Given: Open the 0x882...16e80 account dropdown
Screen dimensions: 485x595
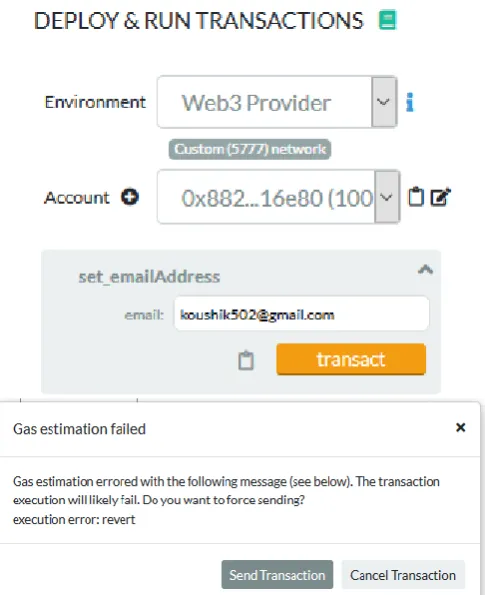Looking at the screenshot, I should point(279,197).
